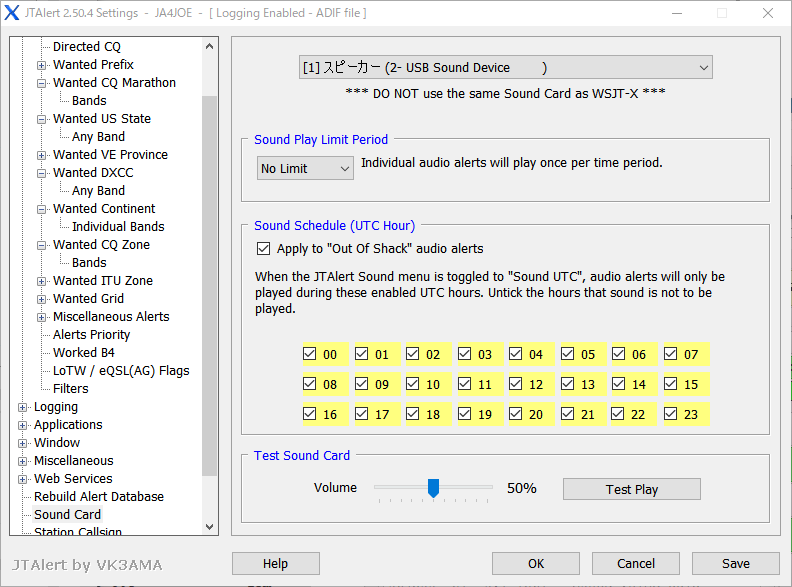Collapse the Wanted Continent node

(x=41, y=209)
